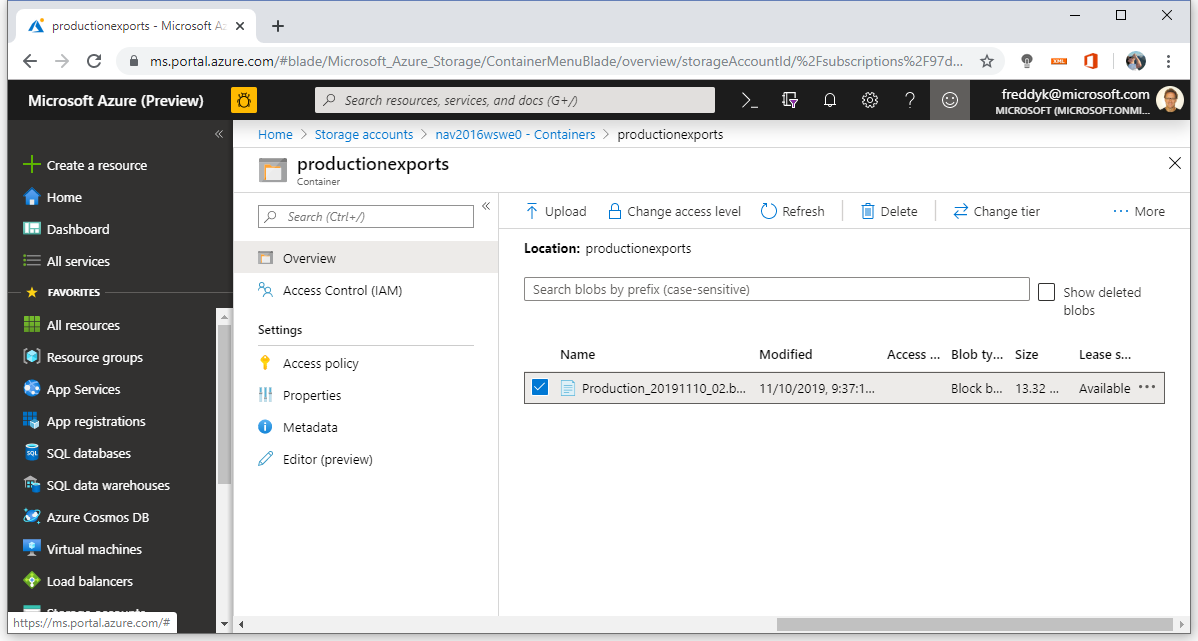The height and width of the screenshot is (641, 1198).
Task: Open blob row context menu ellipsis
Action: (x=1147, y=387)
